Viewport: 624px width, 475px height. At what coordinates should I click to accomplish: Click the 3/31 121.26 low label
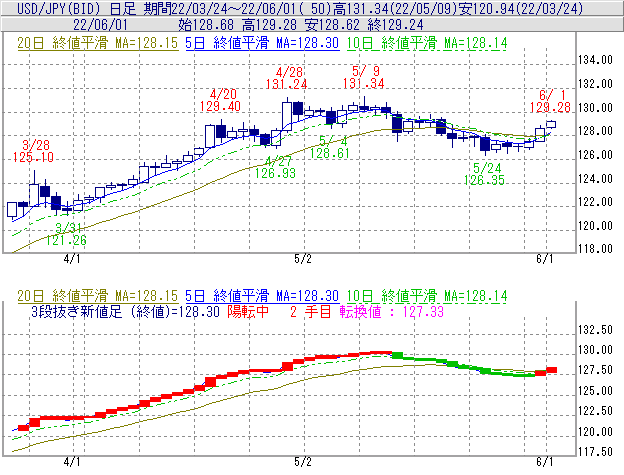(66, 234)
